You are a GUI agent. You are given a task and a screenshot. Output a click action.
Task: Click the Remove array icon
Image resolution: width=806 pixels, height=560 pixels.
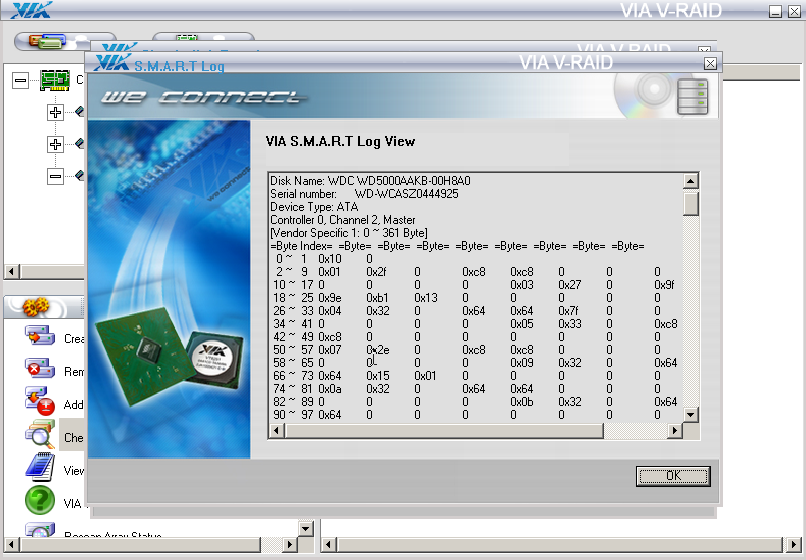[x=40, y=368]
